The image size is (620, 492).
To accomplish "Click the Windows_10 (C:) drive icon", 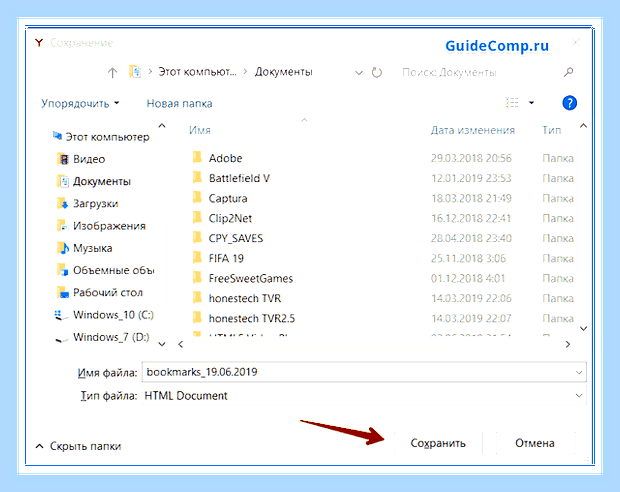I will 60,315.
